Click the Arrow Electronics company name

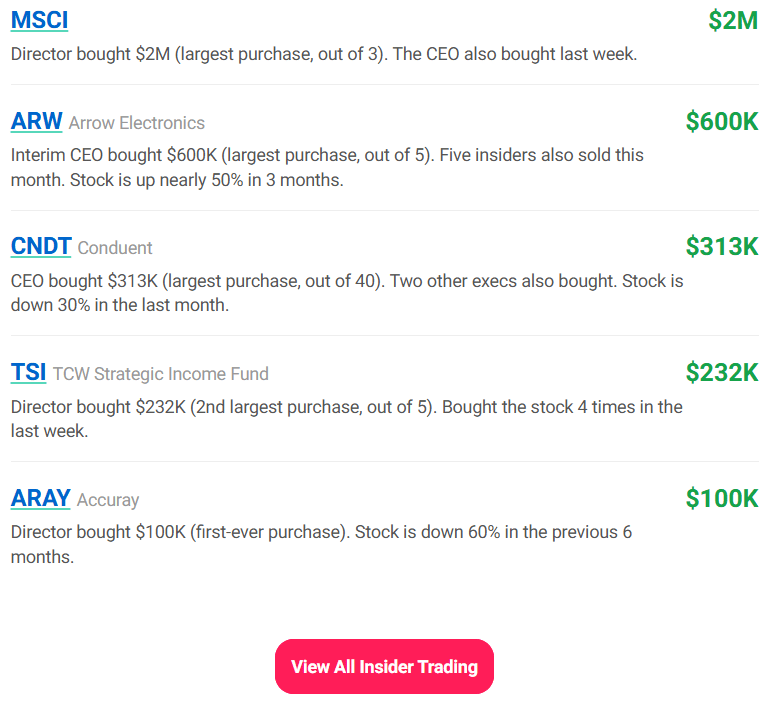137,123
